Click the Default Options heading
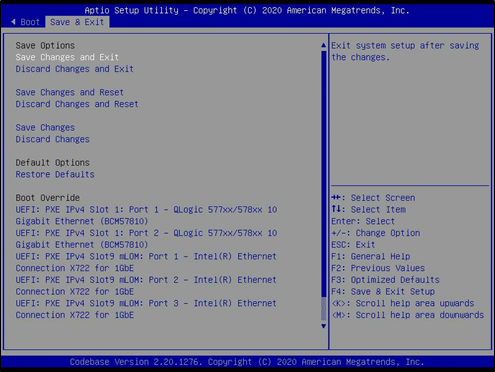495x372 pixels. [x=52, y=163]
